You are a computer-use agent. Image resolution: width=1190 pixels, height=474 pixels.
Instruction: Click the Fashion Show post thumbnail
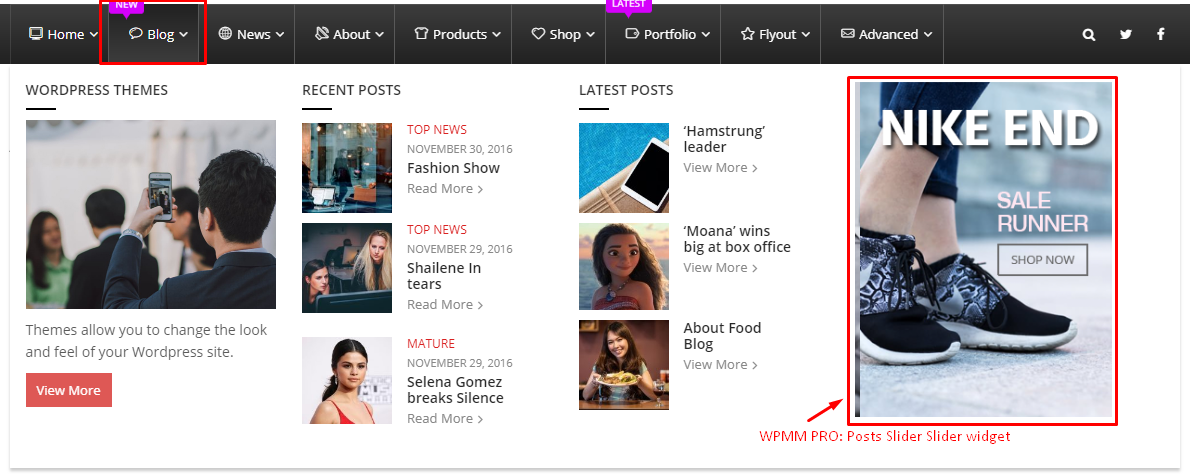point(347,168)
